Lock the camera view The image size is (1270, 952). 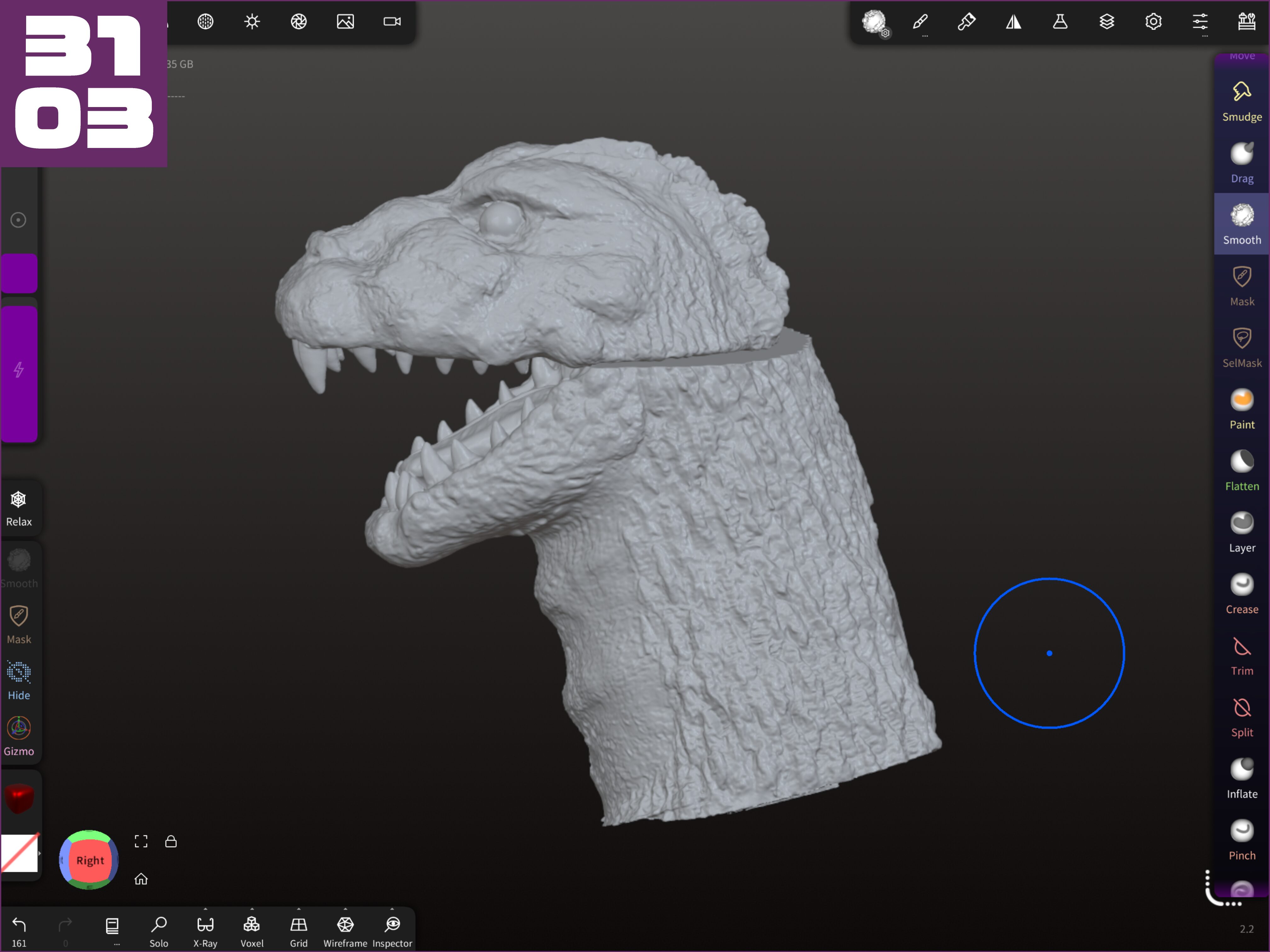[x=170, y=841]
